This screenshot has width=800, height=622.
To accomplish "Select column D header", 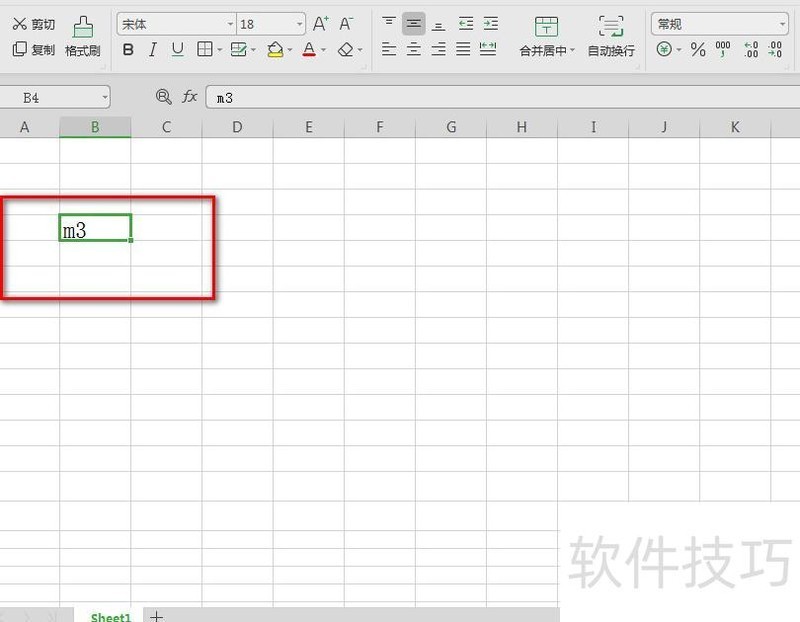I will click(x=237, y=127).
